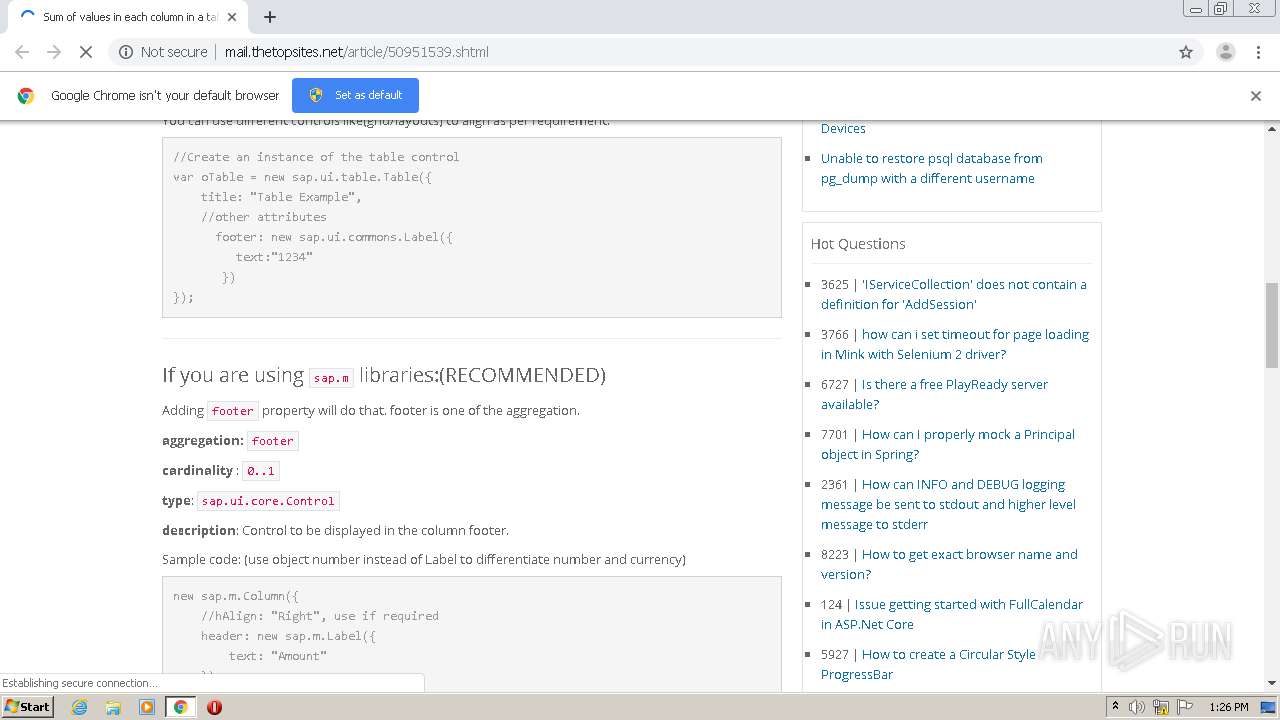
Task: Open a new tab with plus icon
Action: [270, 17]
